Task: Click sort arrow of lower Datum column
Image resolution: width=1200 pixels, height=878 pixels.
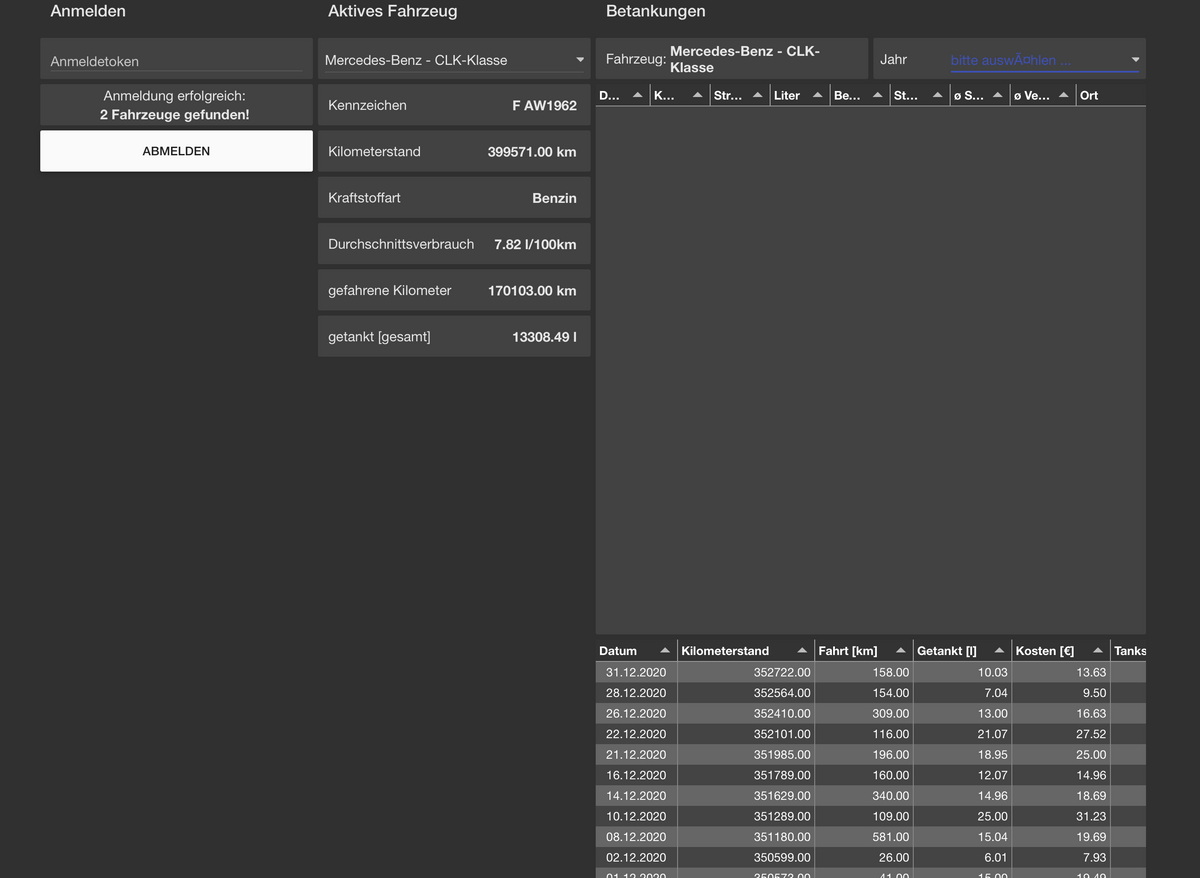Action: [665, 651]
